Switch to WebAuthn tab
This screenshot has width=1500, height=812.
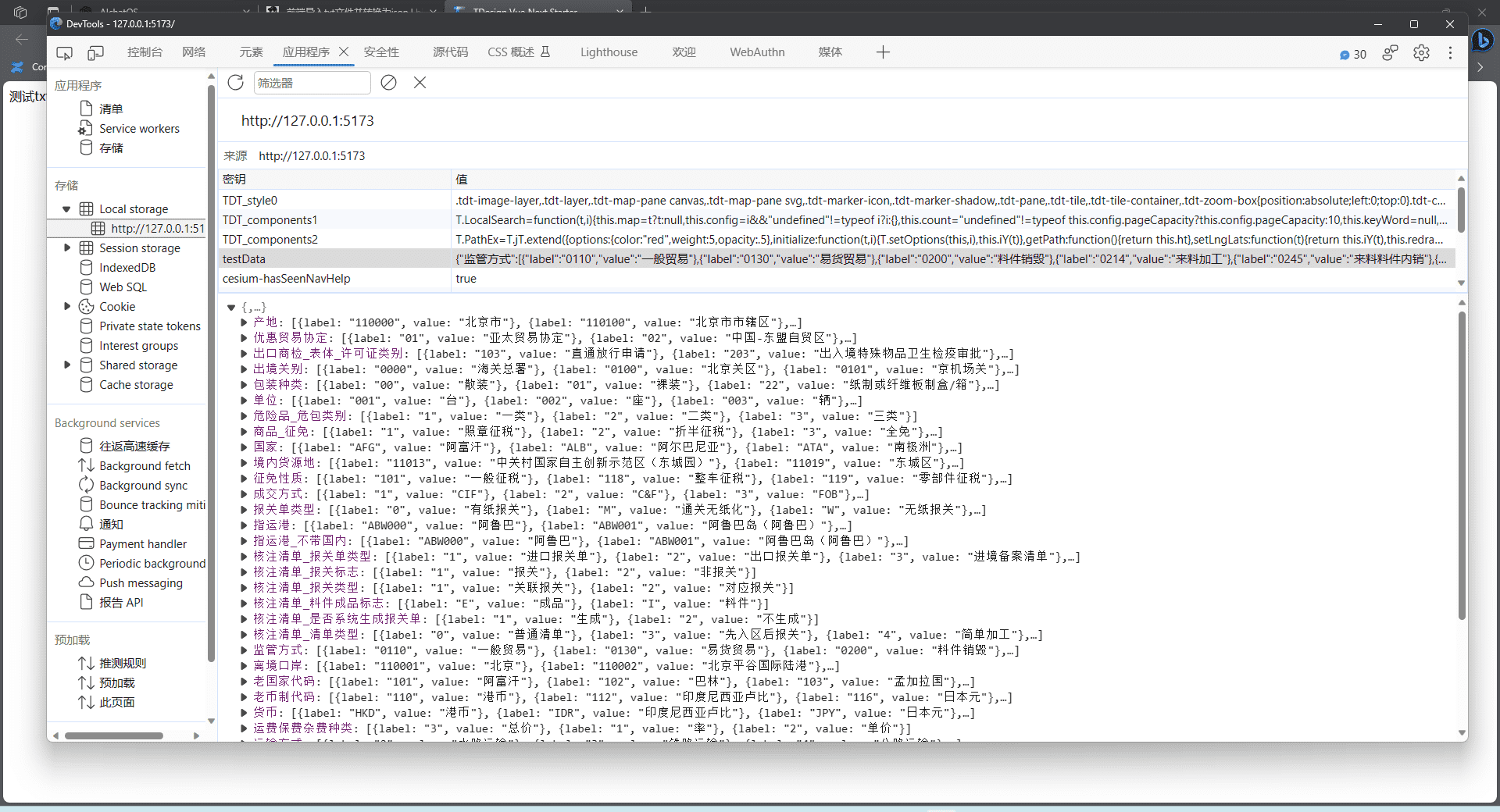[757, 52]
